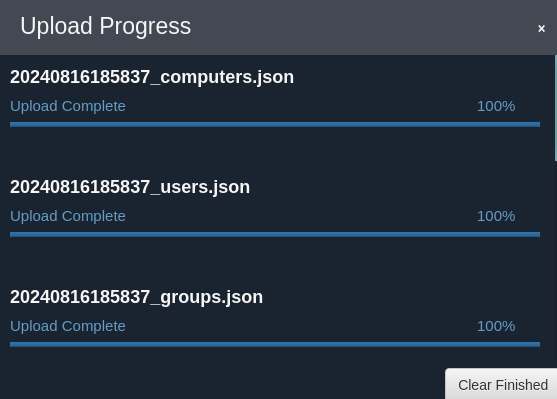
Task: Click the Clear Finished button
Action: click(501, 384)
